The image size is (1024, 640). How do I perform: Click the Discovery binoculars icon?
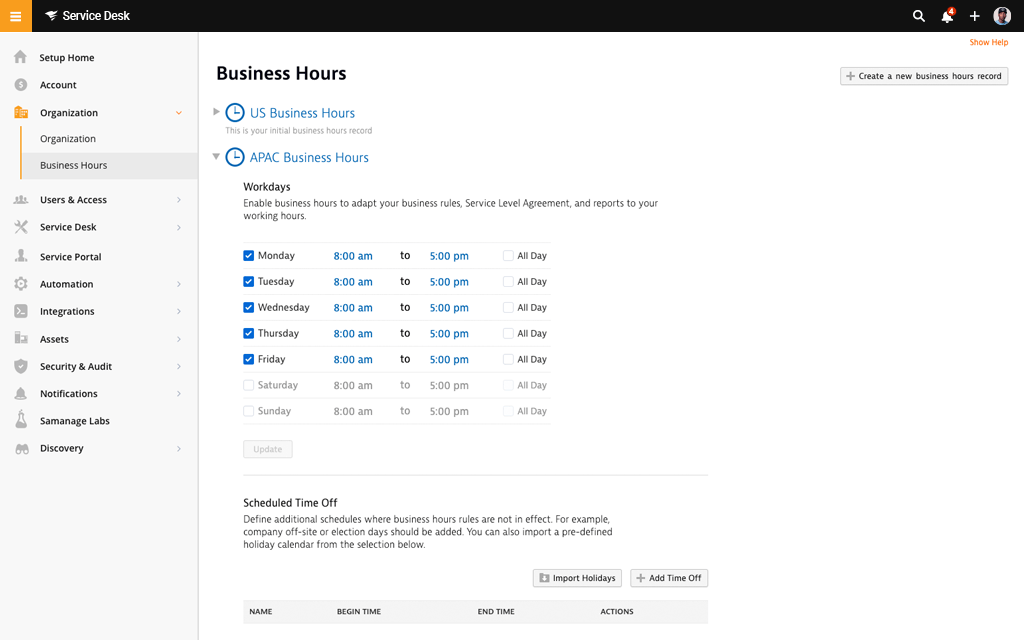22,449
